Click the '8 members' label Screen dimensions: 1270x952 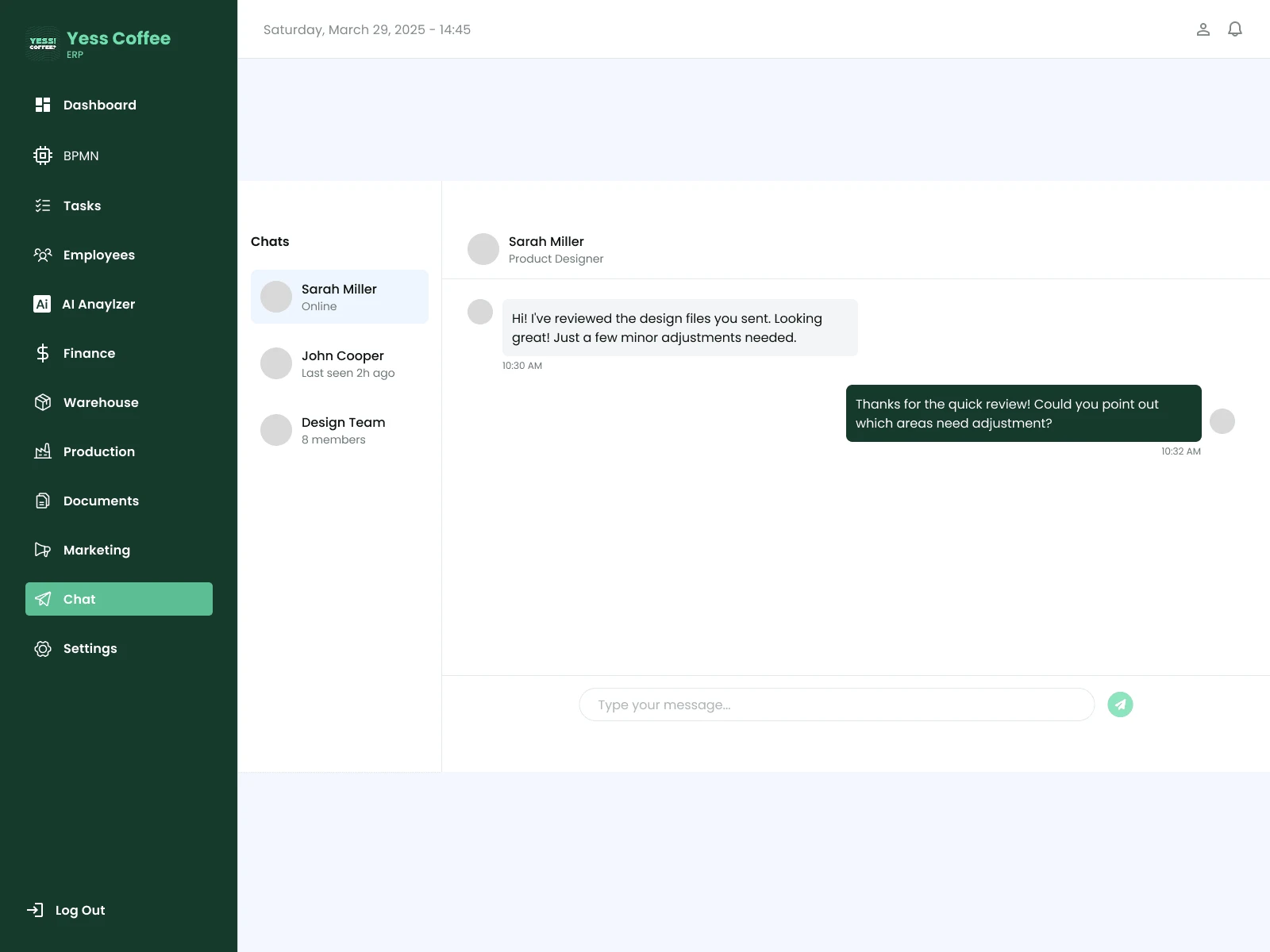pyautogui.click(x=333, y=440)
